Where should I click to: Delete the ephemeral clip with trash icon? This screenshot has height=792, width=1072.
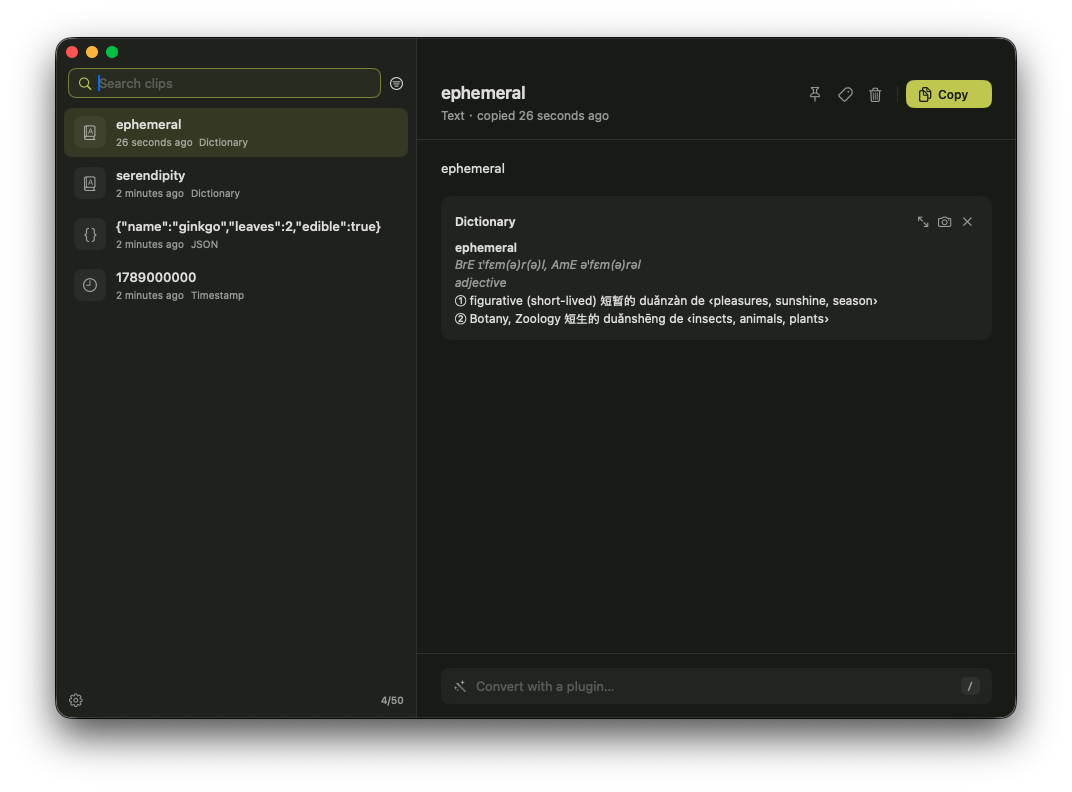pyautogui.click(x=875, y=94)
